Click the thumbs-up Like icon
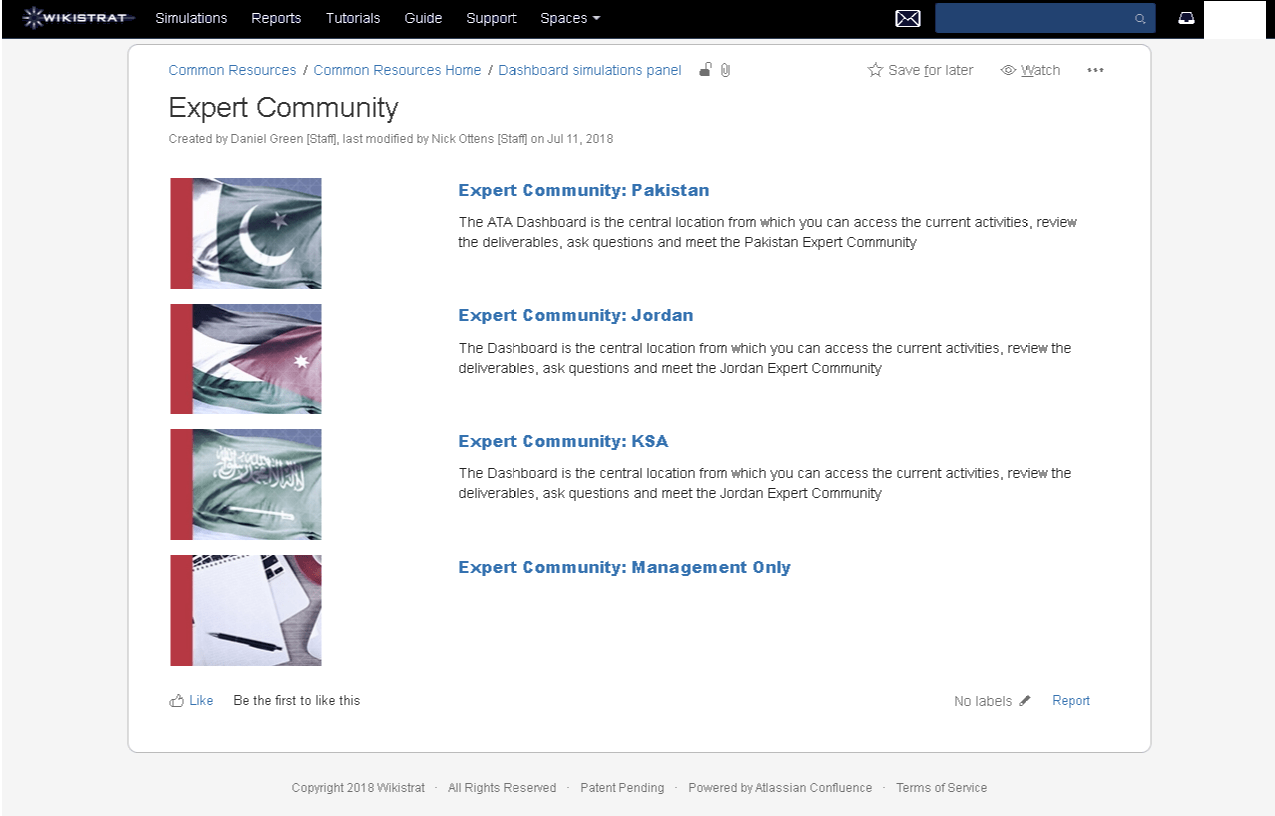The width and height of the screenshot is (1275, 816). tap(177, 700)
